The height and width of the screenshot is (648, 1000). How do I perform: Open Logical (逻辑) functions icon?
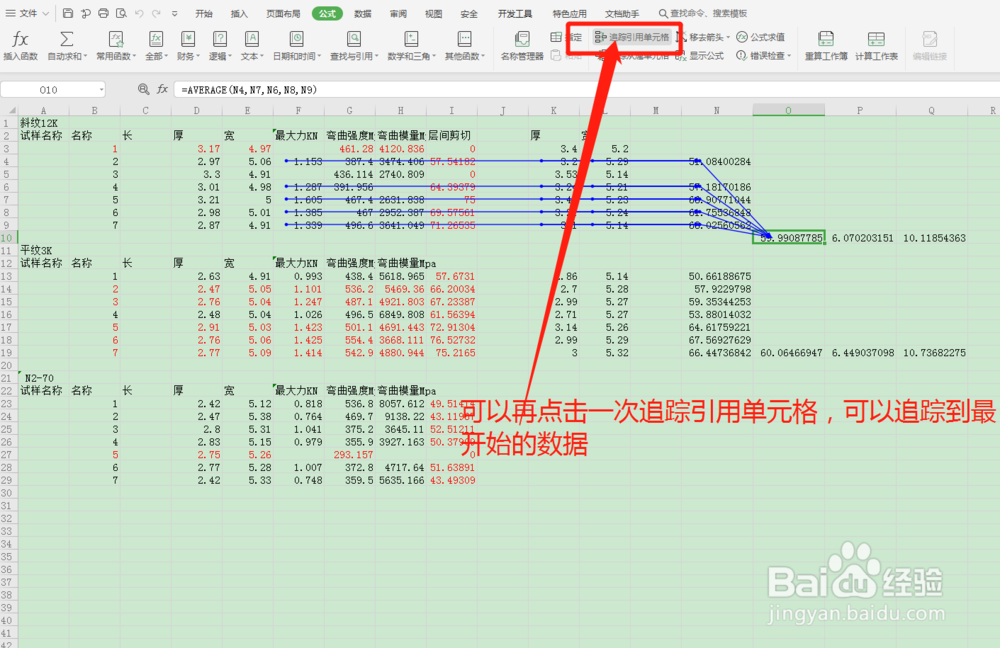coord(219,40)
